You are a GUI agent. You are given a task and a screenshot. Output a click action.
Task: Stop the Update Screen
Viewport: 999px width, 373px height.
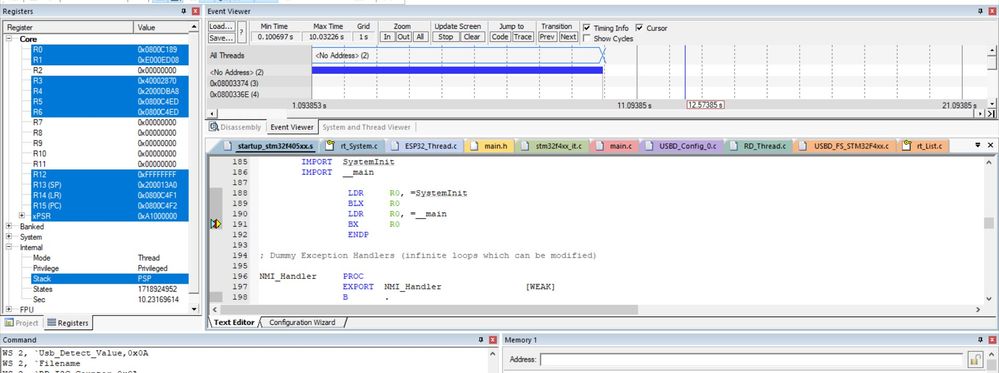click(446, 37)
